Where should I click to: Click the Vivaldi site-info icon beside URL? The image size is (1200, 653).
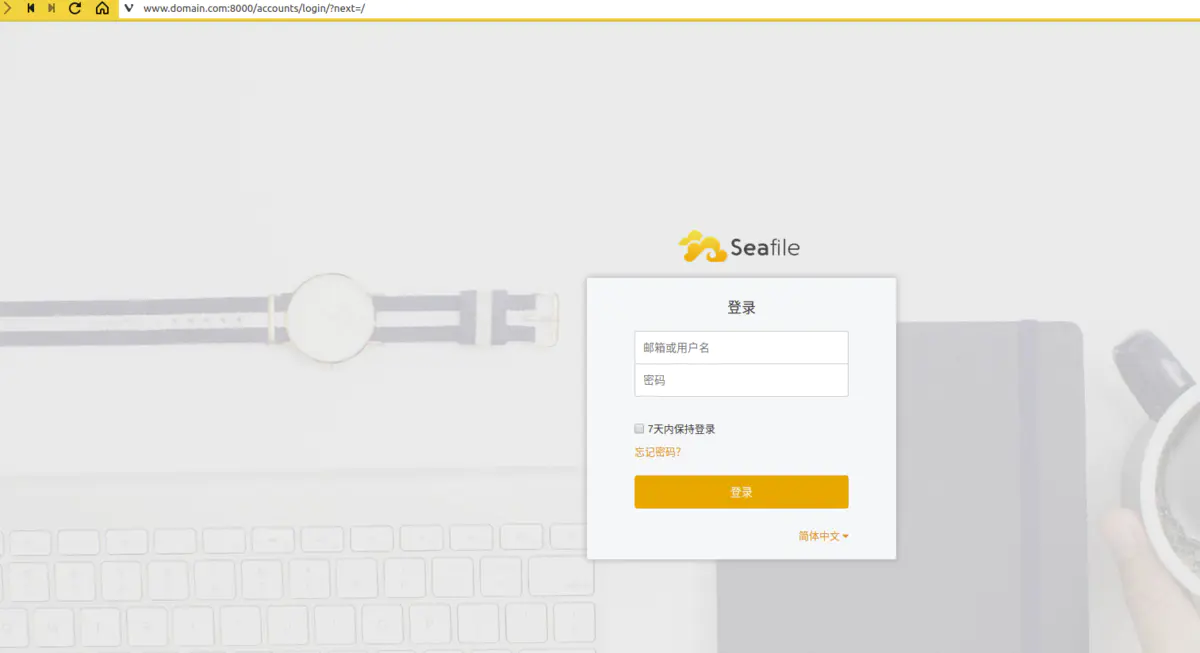tap(129, 8)
